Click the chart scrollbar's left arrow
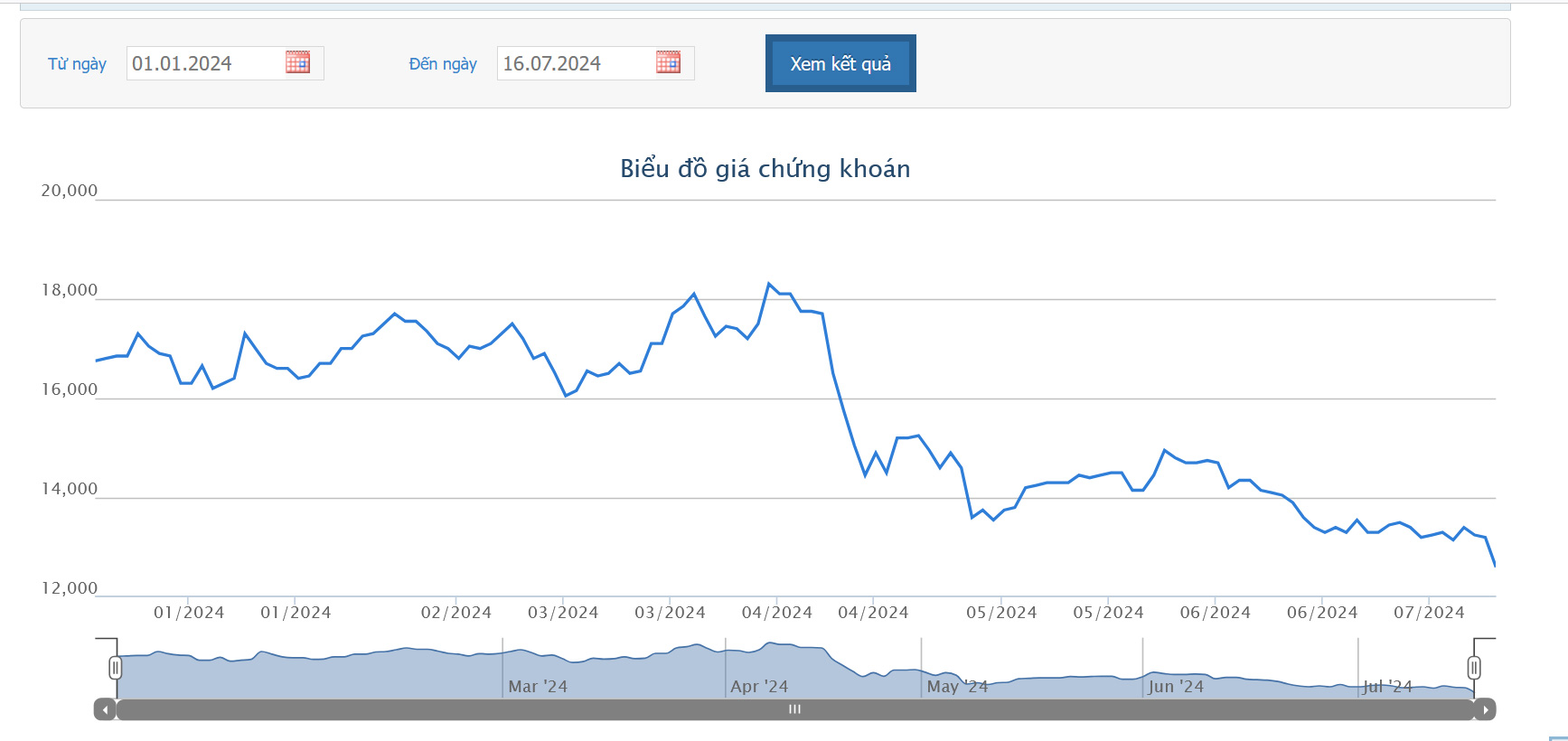 click(x=106, y=709)
